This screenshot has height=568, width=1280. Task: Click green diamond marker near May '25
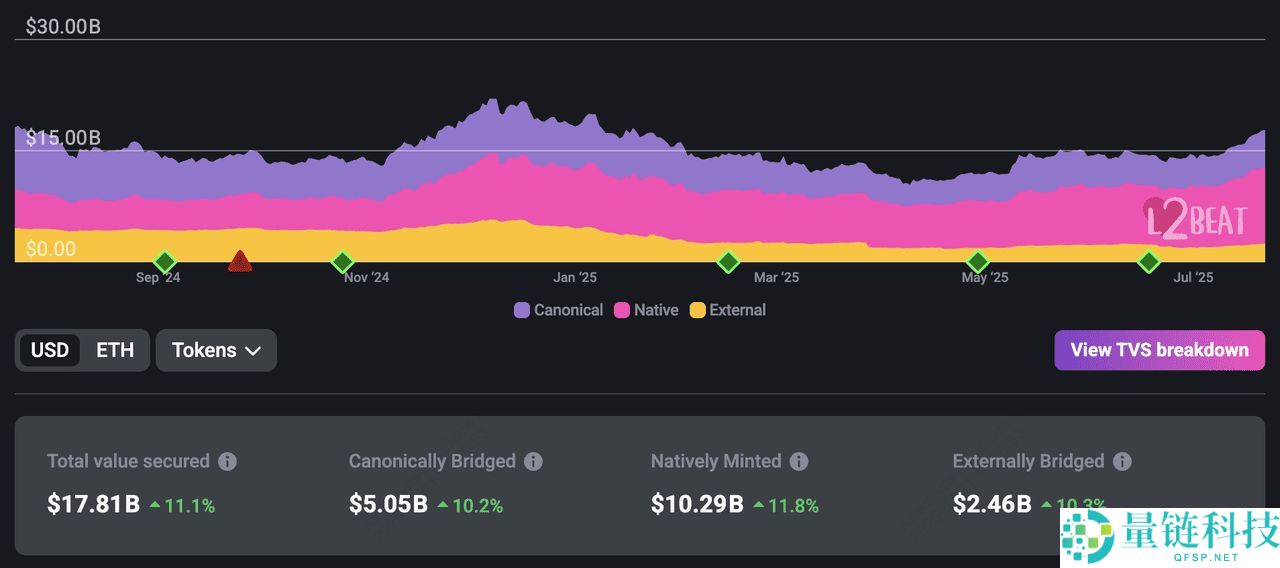click(x=977, y=262)
